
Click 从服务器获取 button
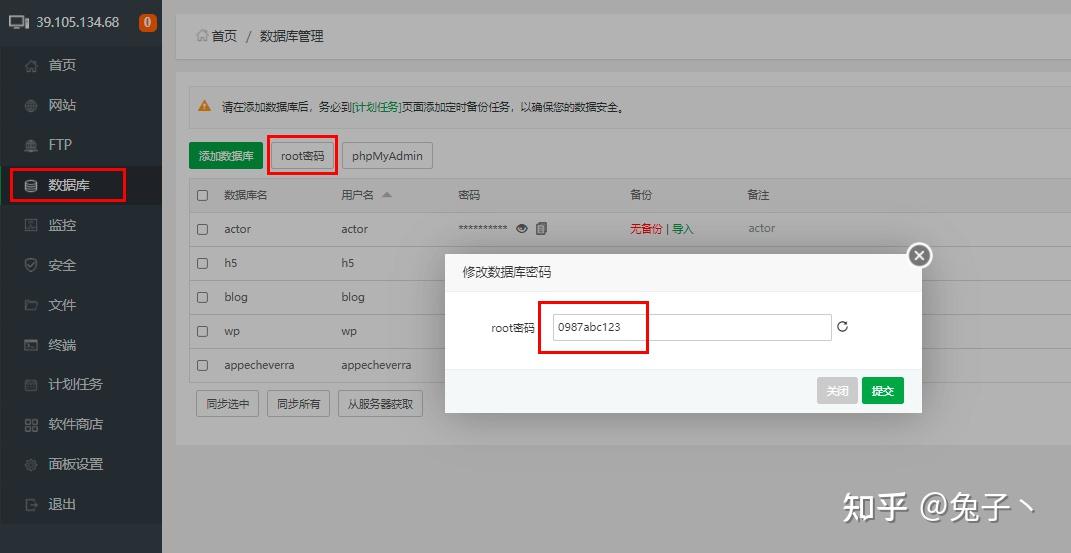coord(380,403)
